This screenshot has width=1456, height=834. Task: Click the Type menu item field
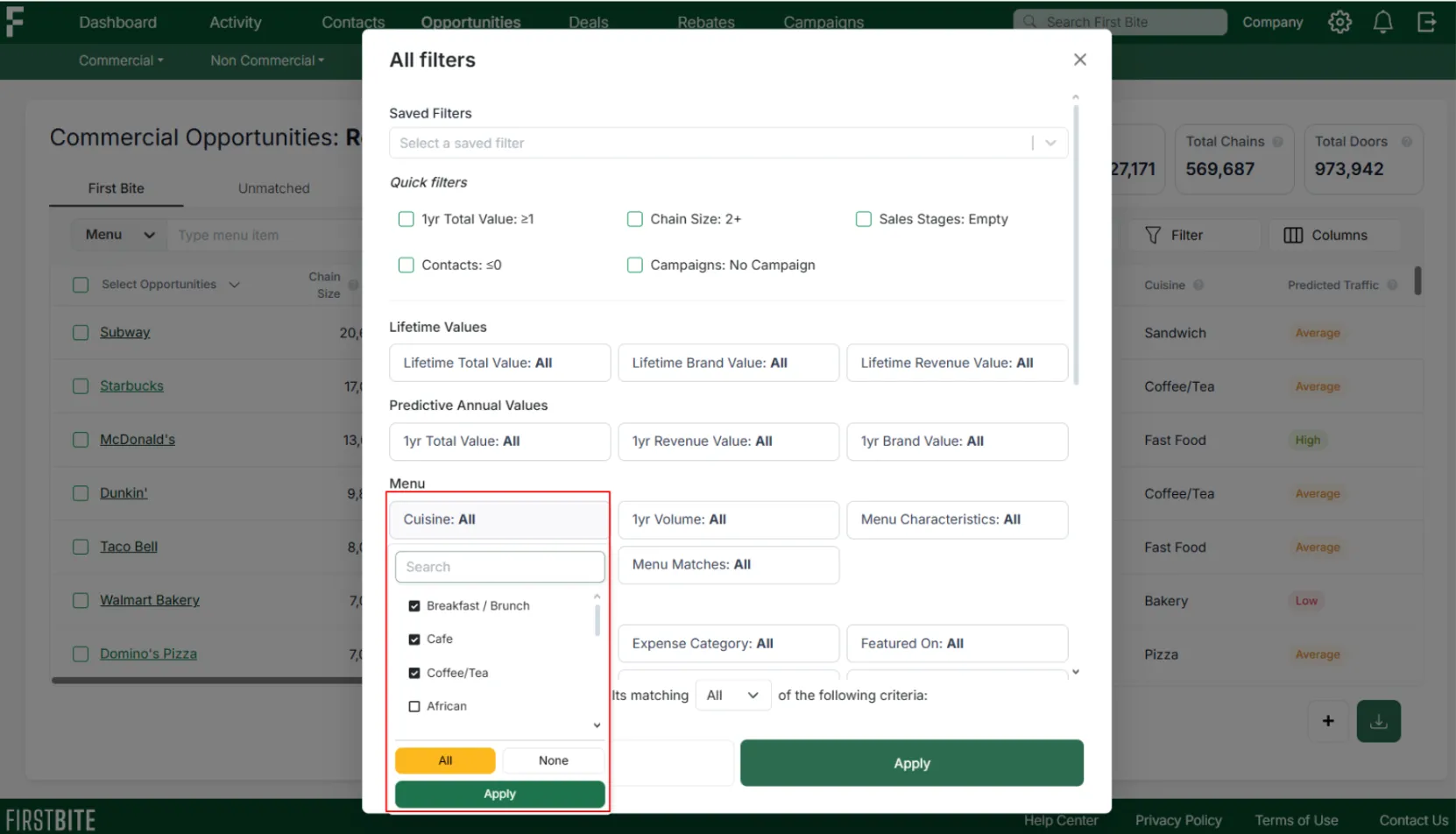click(x=265, y=235)
